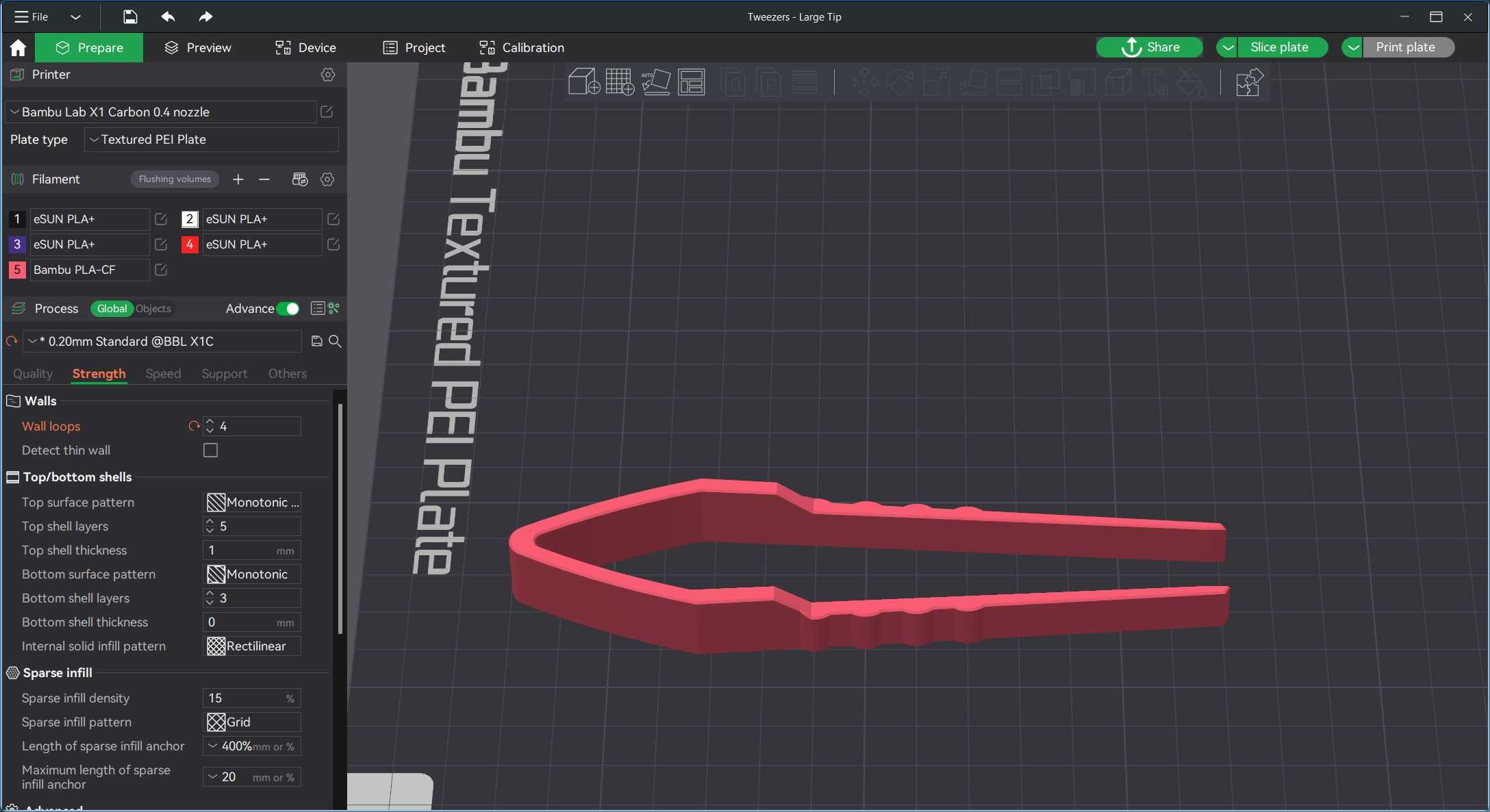Image resolution: width=1490 pixels, height=812 pixels.
Task: Open the Quality settings tab
Action: point(33,374)
